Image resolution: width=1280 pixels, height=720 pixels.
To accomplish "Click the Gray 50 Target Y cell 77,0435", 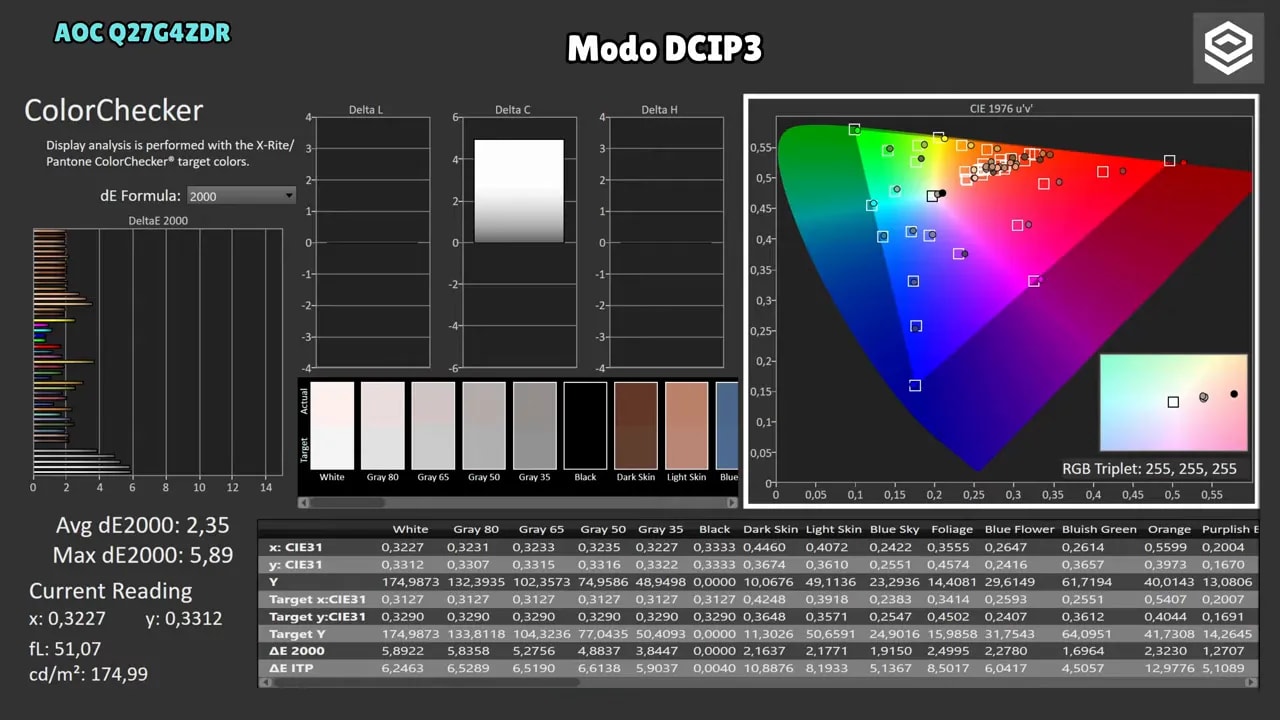I will coord(605,634).
